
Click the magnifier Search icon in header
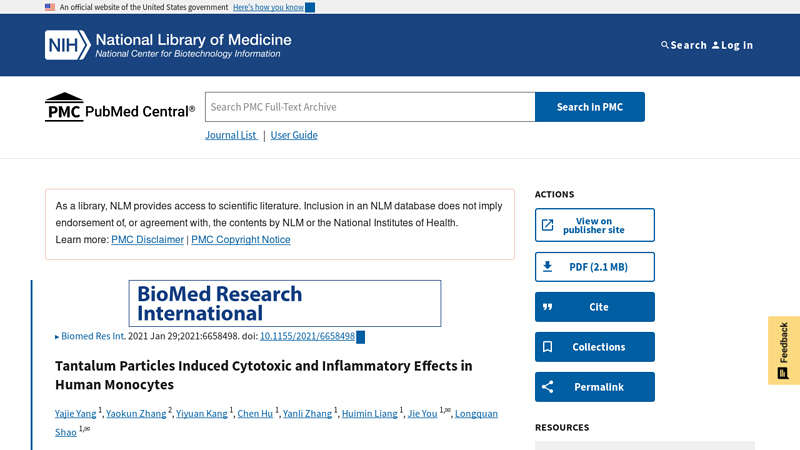664,45
